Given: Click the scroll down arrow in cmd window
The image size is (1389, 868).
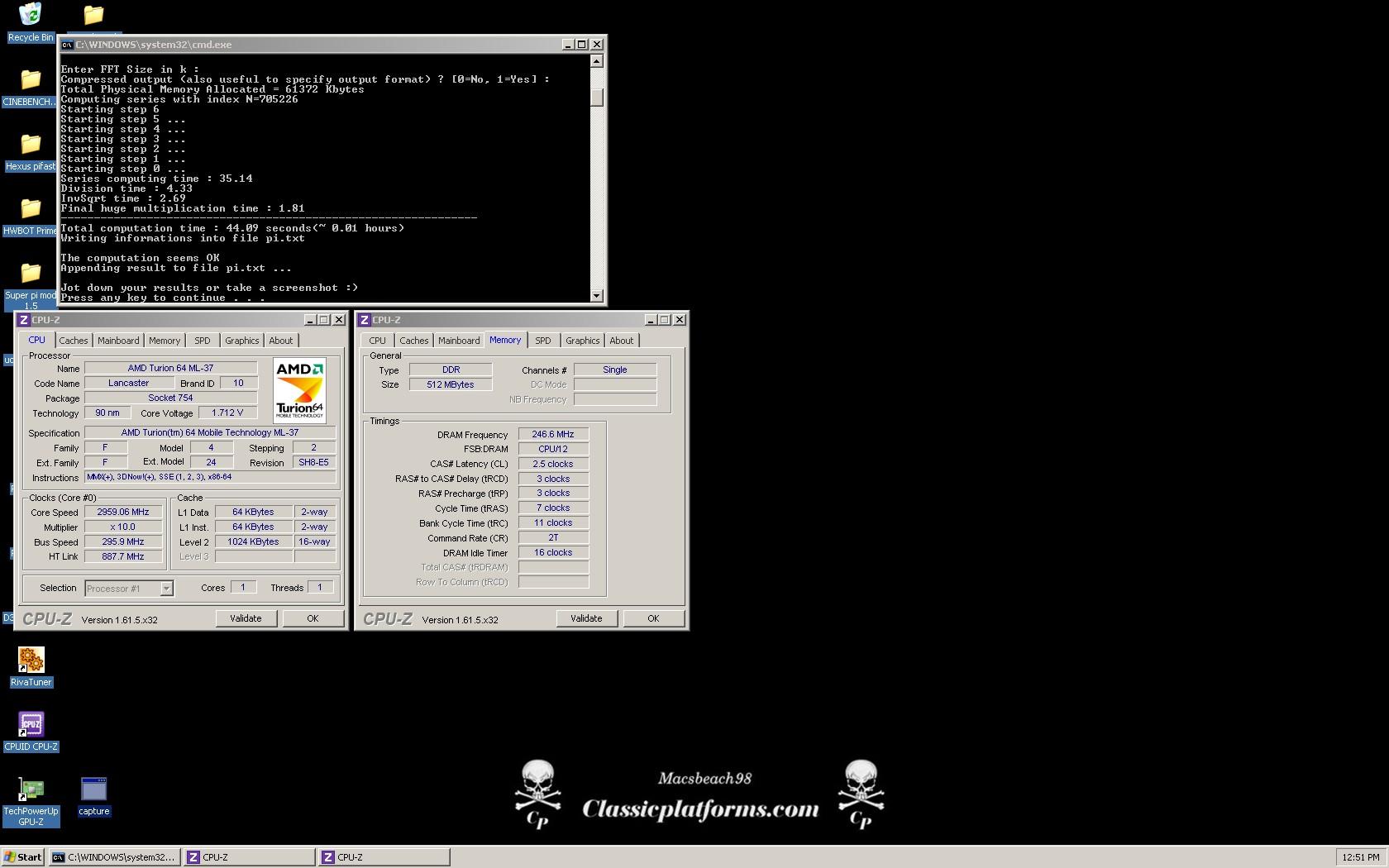Looking at the screenshot, I should click(x=597, y=295).
